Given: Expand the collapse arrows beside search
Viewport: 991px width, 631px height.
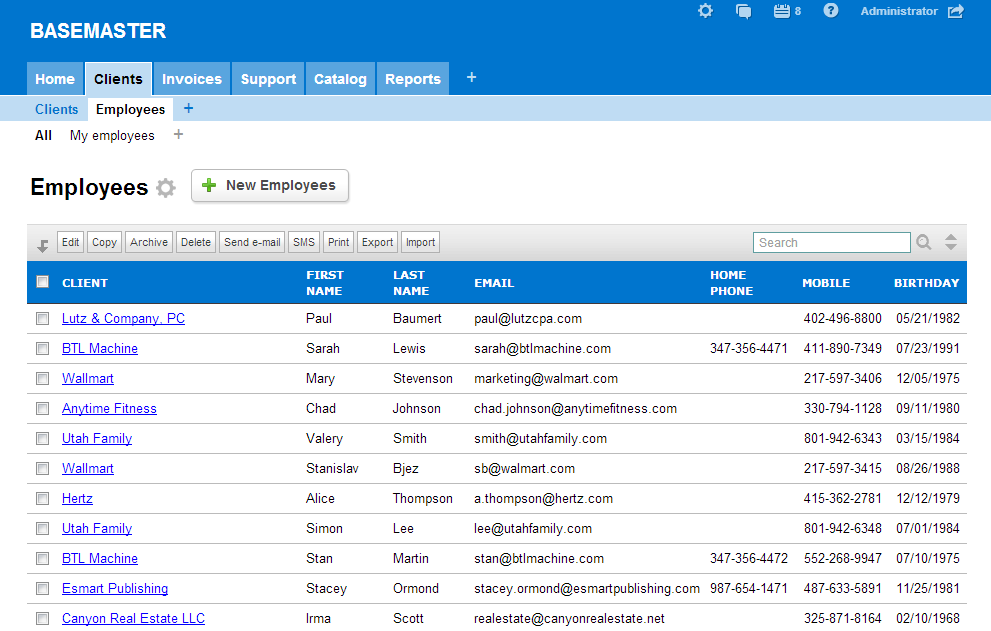Looking at the screenshot, I should [951, 242].
